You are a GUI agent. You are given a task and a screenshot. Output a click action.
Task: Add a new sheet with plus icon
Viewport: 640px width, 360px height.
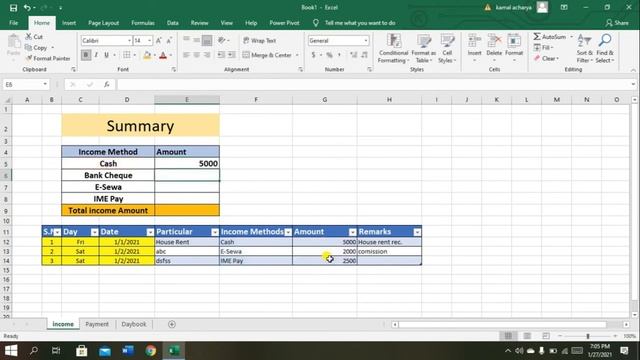[172, 324]
